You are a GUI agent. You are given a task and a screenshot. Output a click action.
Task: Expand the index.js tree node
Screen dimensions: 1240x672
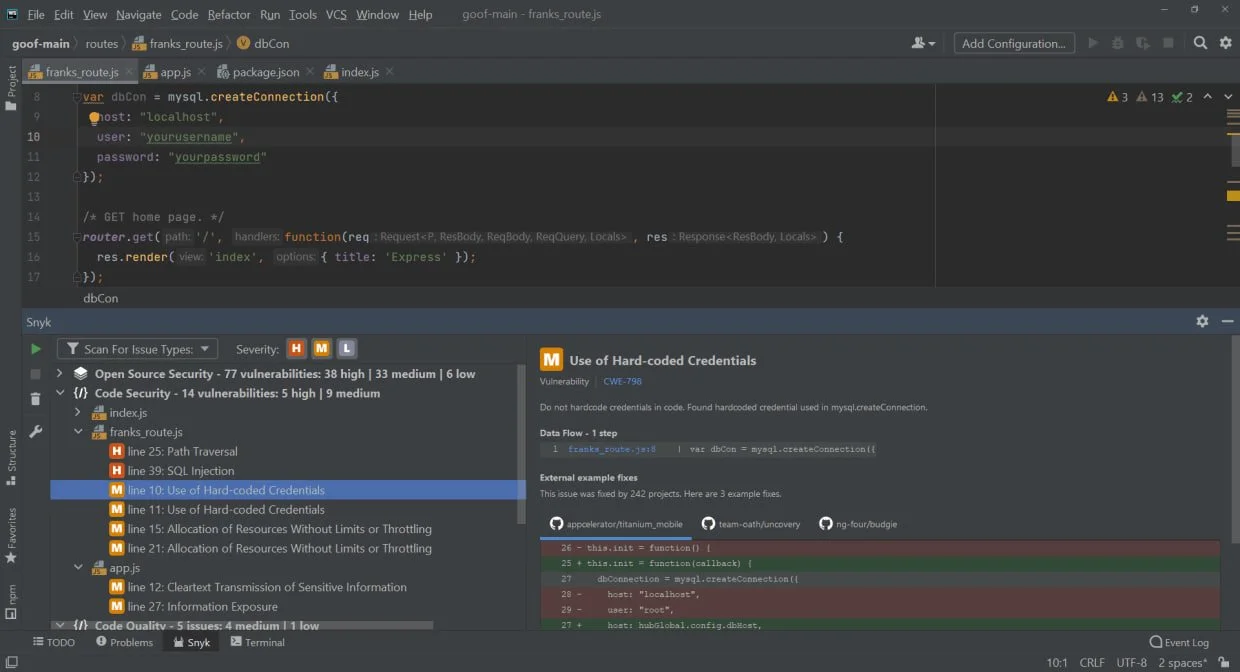pos(79,413)
